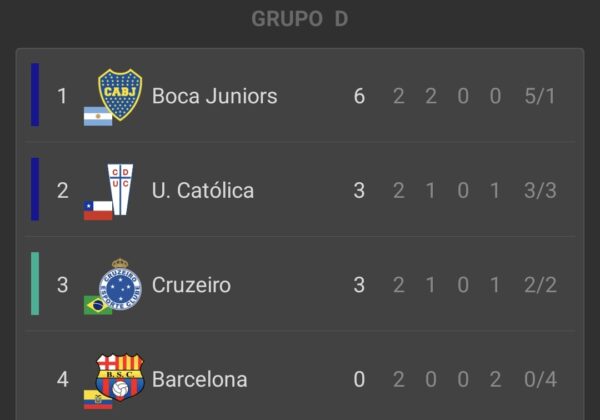Click the U. Católica club crest
600x420 pixels.
[x=121, y=187]
